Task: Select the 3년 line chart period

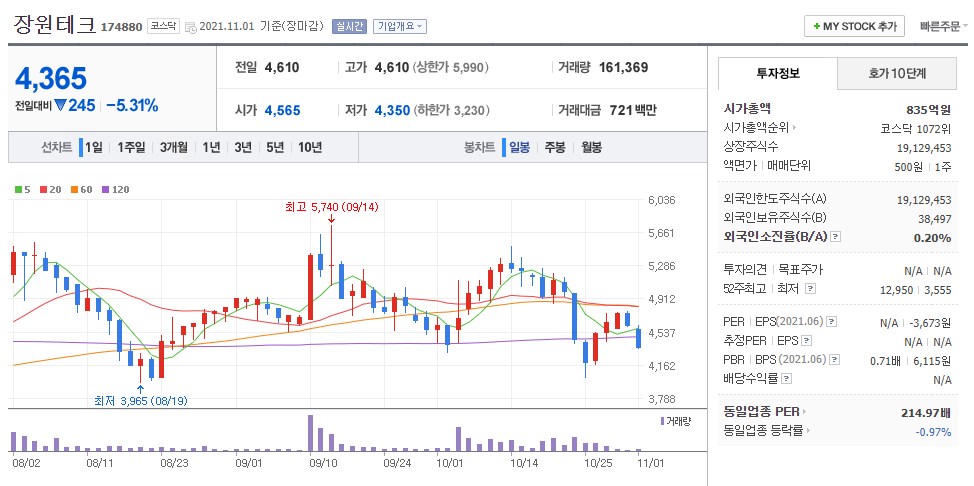Action: (243, 148)
